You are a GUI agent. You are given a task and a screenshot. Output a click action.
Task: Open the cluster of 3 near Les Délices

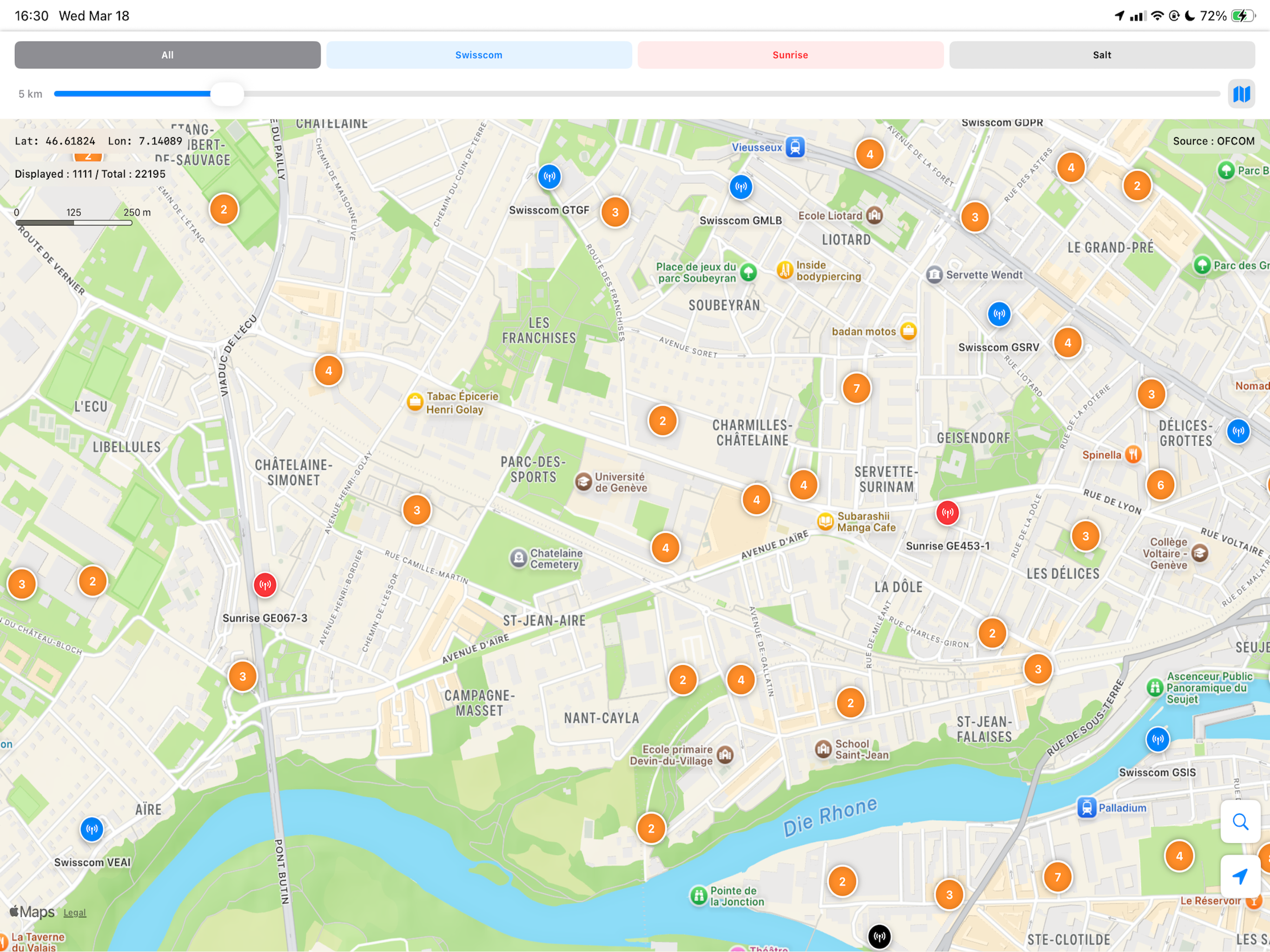[1085, 536]
